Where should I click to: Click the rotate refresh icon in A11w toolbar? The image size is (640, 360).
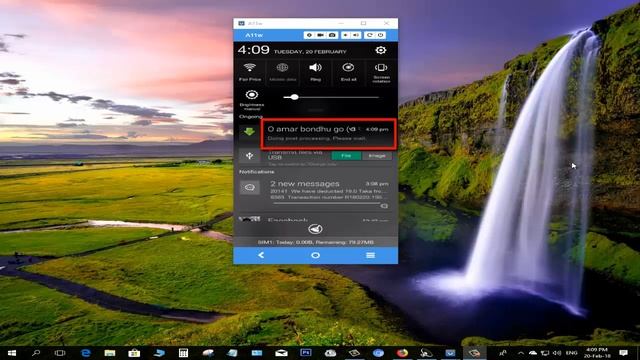click(x=369, y=35)
